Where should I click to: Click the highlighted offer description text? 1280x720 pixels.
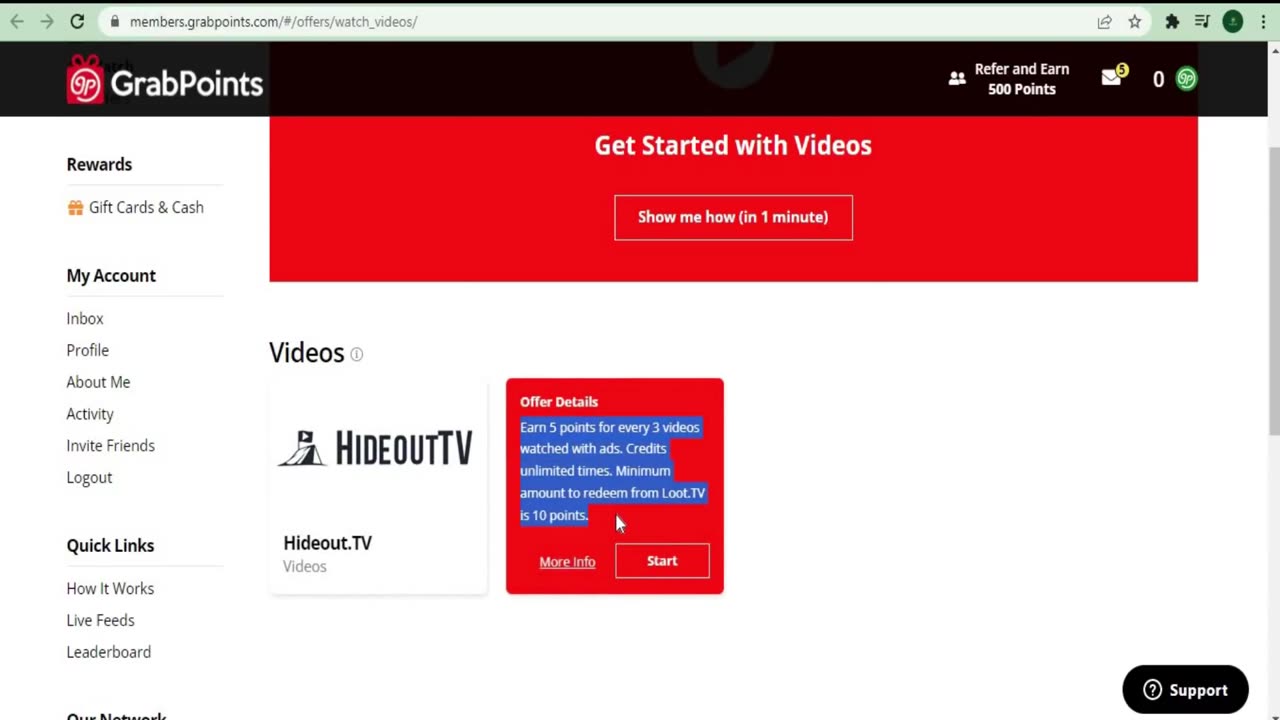point(613,471)
